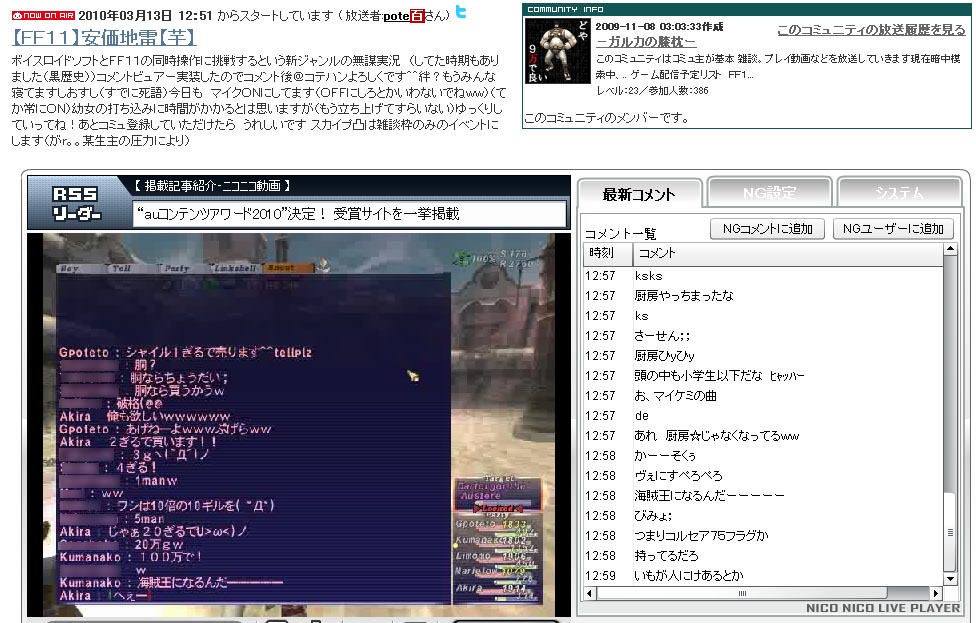Select the comment "いもが人にけあるとか"
Image resolution: width=976 pixels, height=623 pixels.
point(763,576)
